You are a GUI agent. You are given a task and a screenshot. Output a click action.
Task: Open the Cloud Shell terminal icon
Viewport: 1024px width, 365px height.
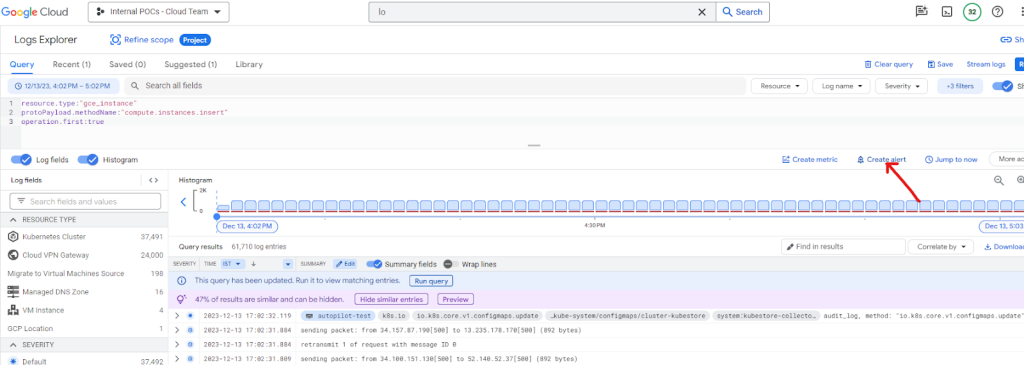pyautogui.click(x=946, y=12)
